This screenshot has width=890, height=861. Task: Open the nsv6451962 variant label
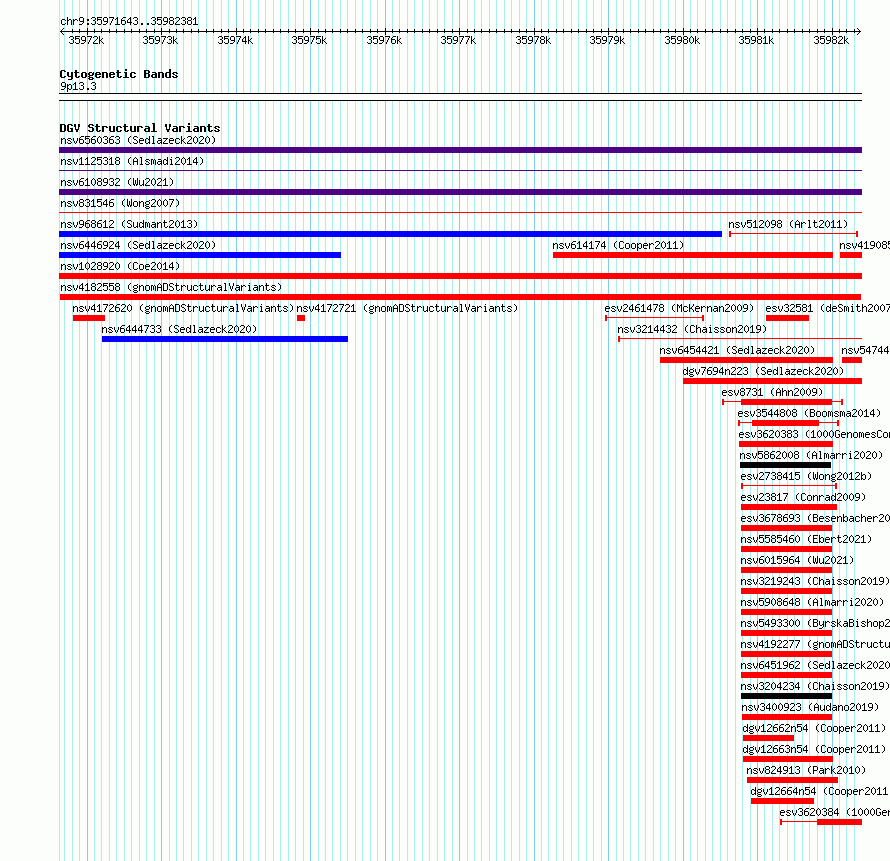815,665
